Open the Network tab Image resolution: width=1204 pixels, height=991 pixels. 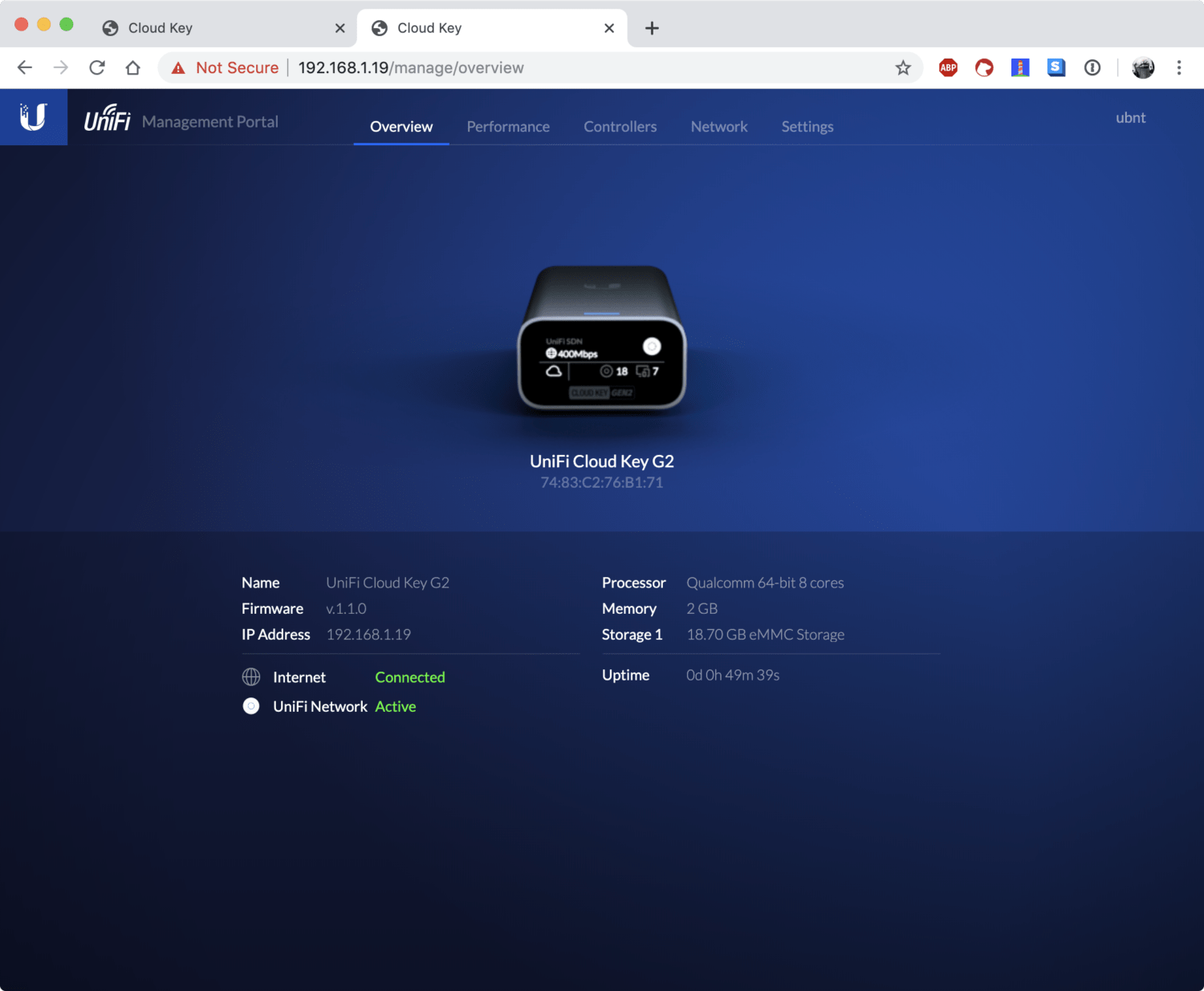click(x=719, y=127)
